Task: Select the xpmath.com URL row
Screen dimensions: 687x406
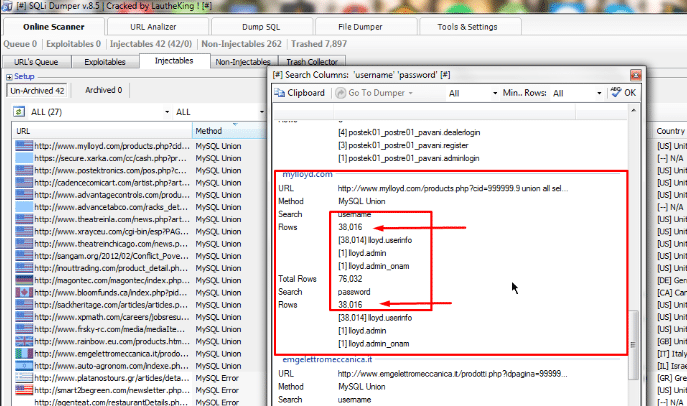Action: point(112,317)
